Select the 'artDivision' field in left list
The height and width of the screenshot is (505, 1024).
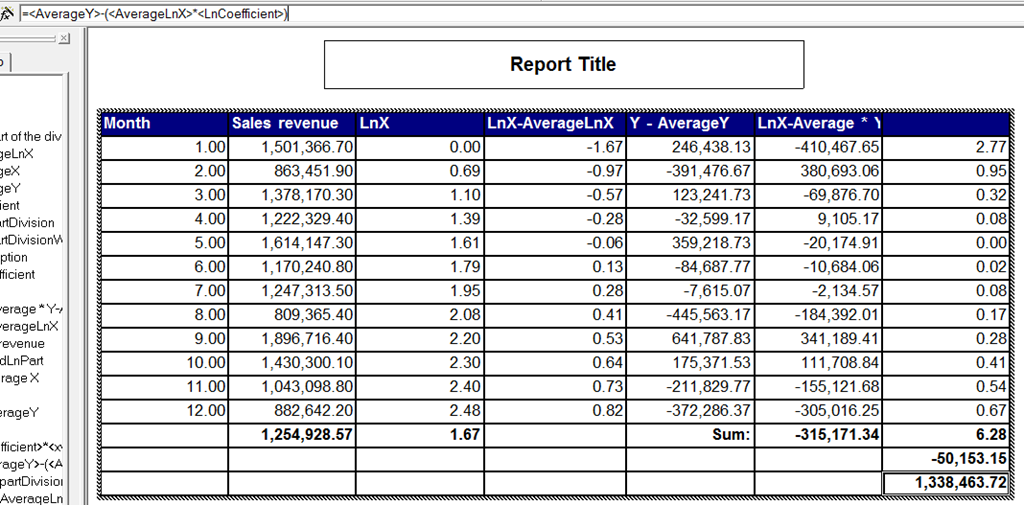pos(27,223)
